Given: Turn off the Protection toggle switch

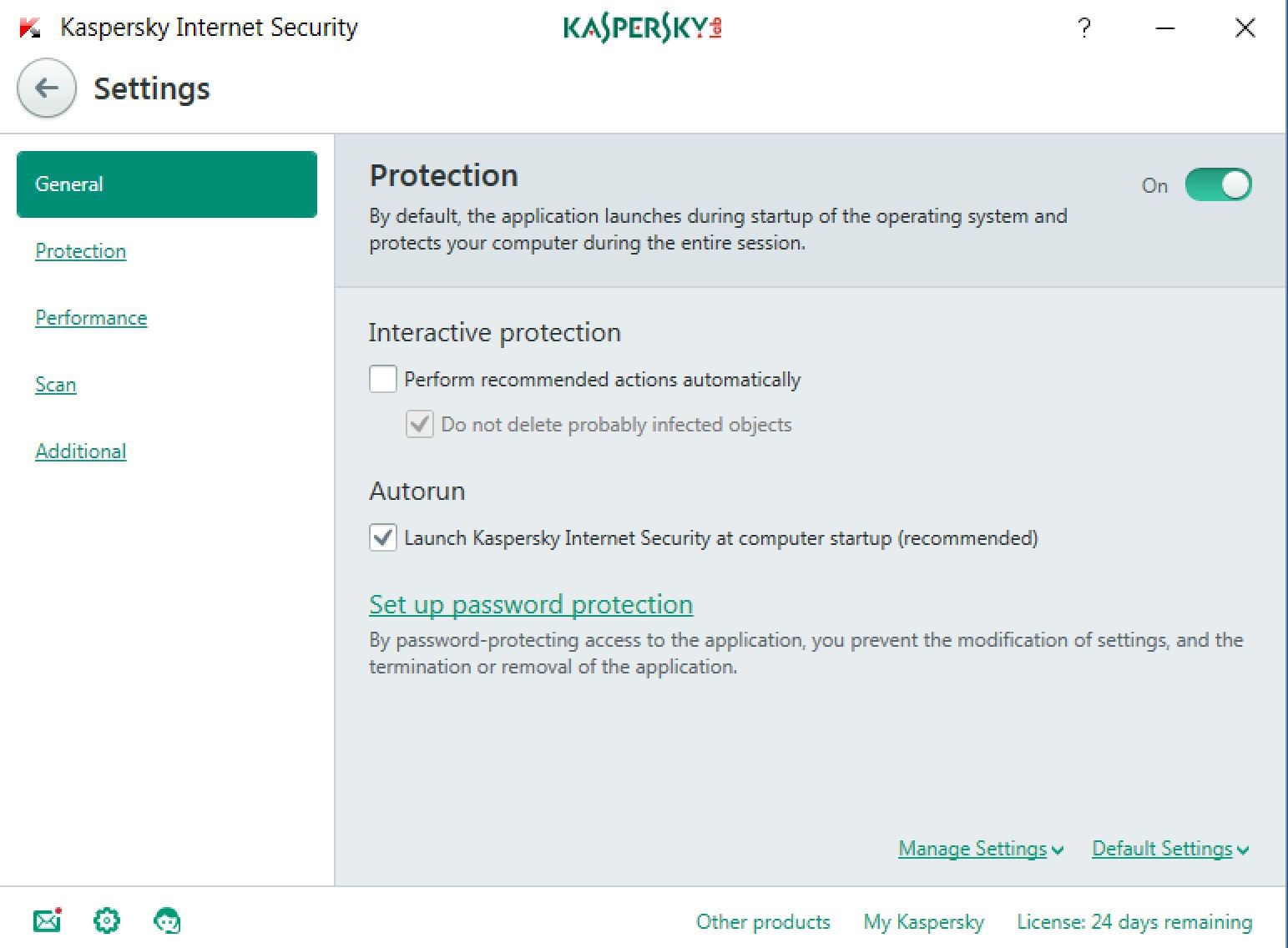Looking at the screenshot, I should click(1218, 185).
